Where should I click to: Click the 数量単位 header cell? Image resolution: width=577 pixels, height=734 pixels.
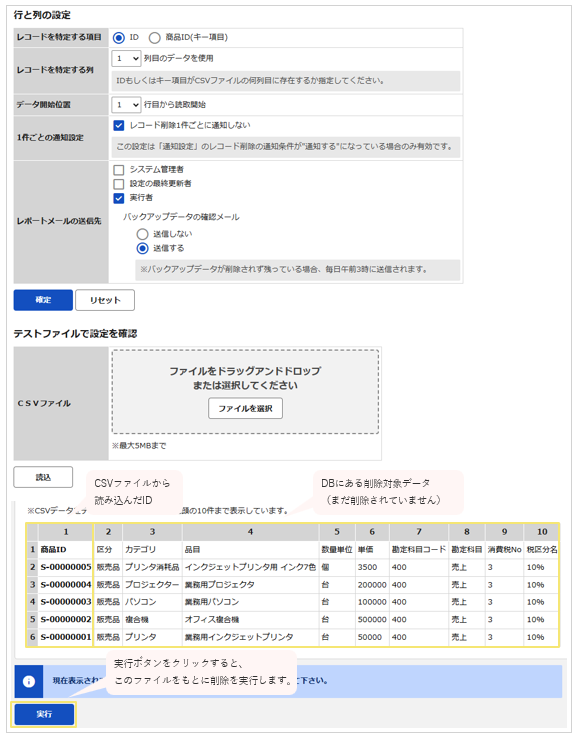(337, 550)
